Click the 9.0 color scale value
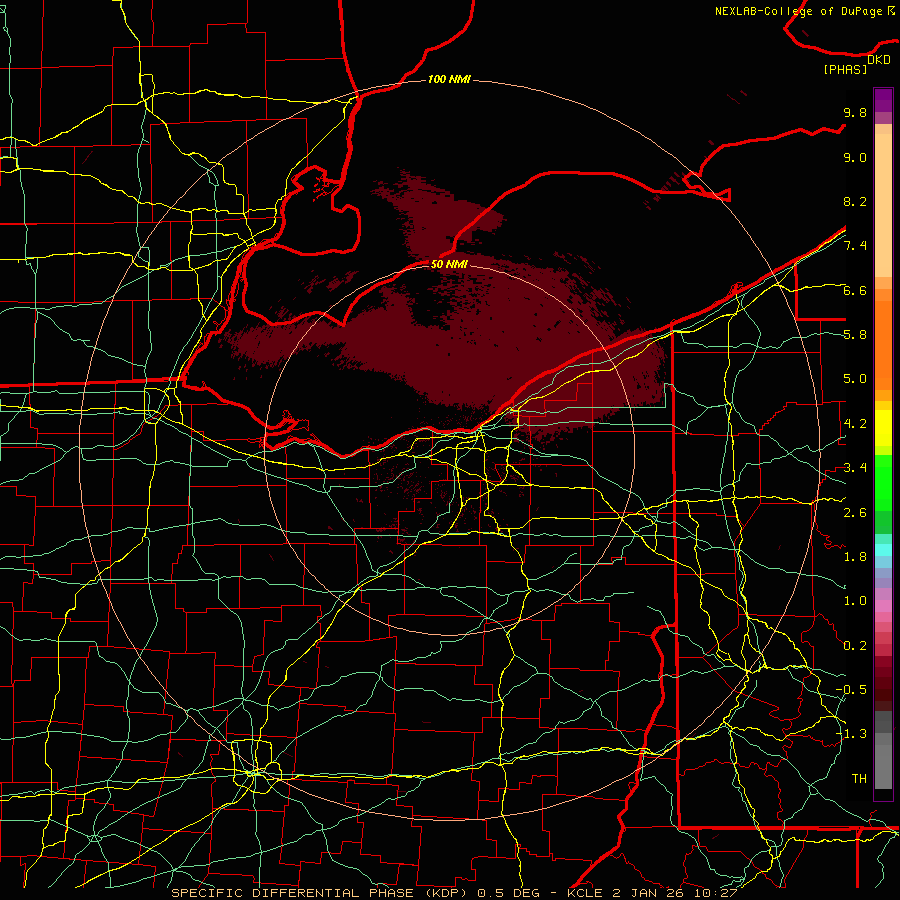The width and height of the screenshot is (900, 900). tap(855, 157)
